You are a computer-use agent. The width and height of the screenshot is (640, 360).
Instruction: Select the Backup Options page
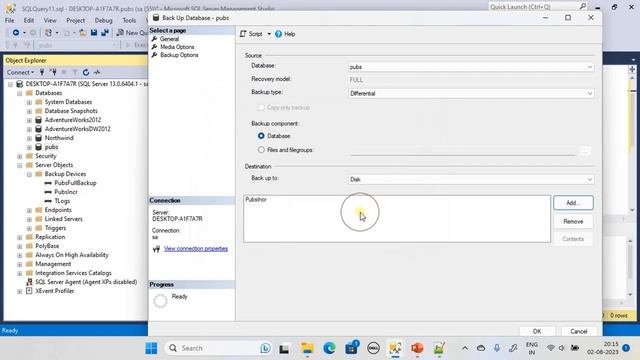(179, 55)
